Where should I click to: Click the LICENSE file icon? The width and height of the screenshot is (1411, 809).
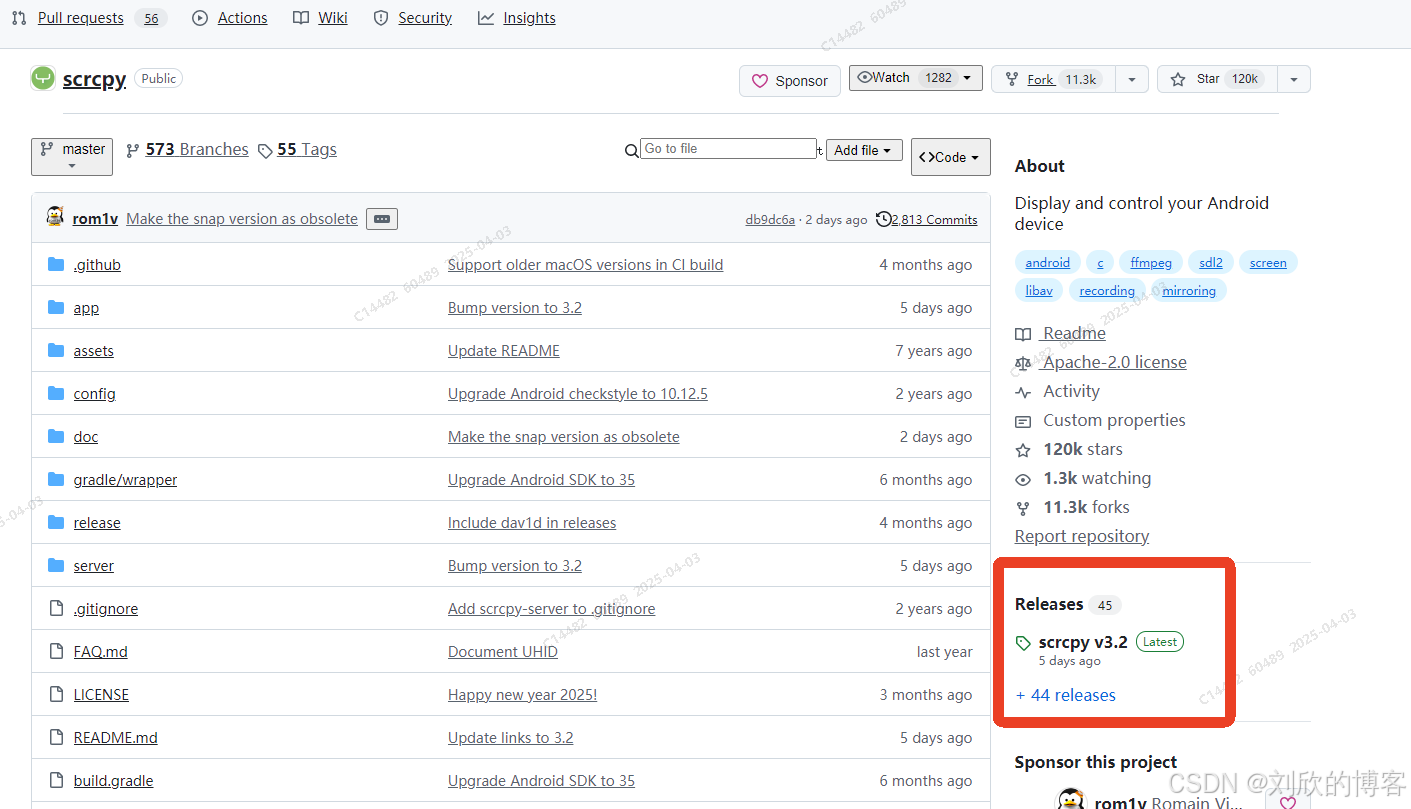click(x=56, y=694)
